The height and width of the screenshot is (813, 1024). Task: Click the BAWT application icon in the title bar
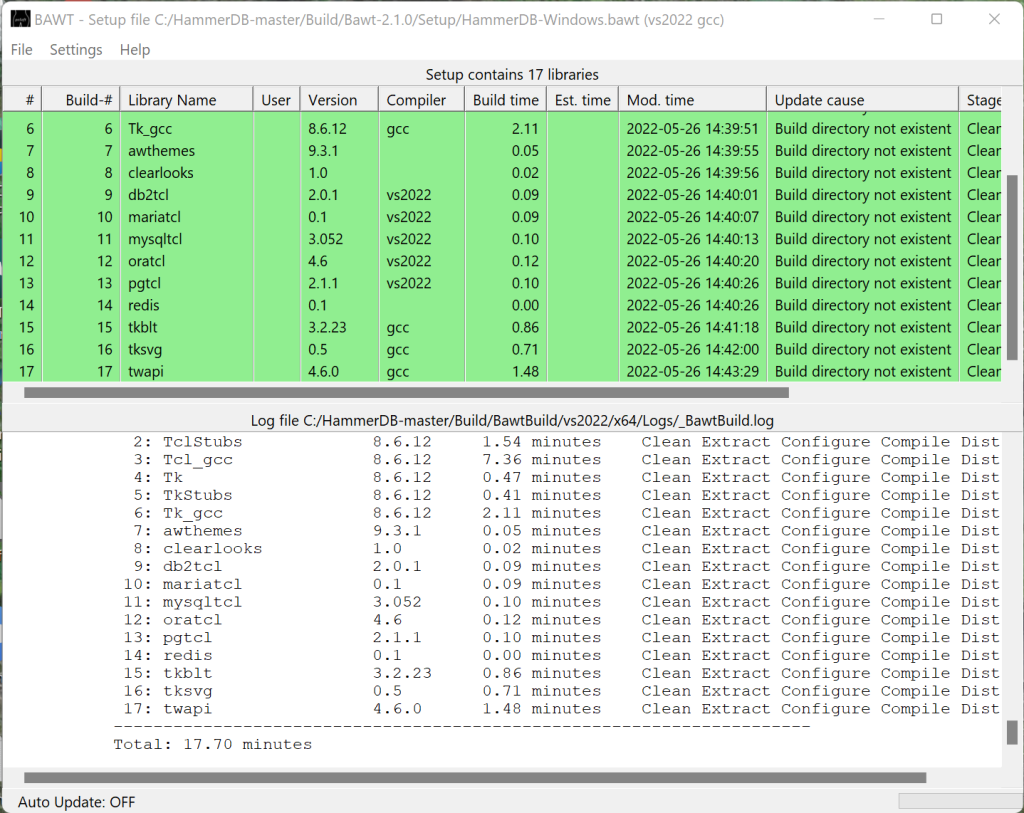[x=22, y=20]
